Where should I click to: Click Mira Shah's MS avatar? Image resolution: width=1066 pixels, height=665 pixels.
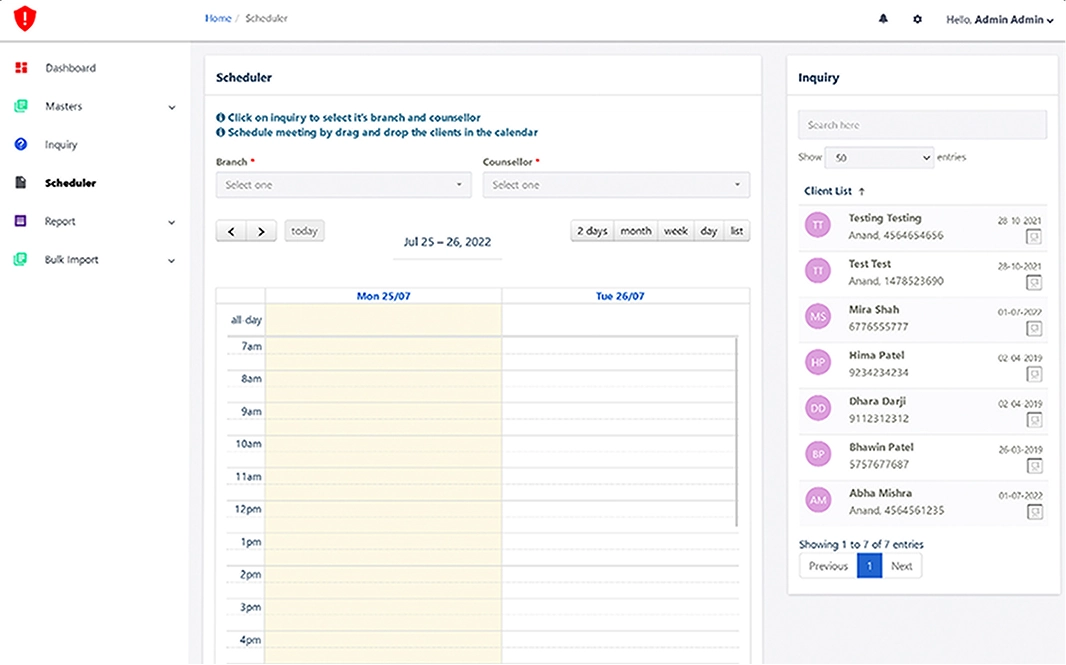[x=818, y=317]
